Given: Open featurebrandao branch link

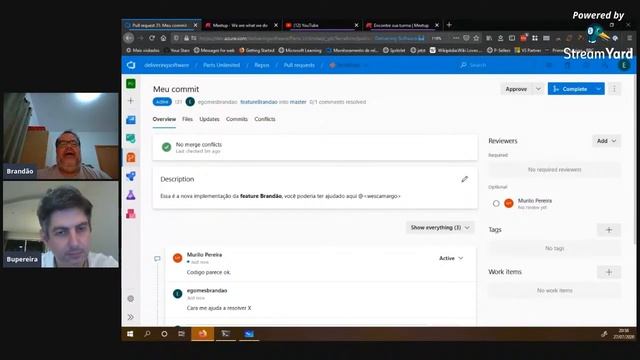Looking at the screenshot, I should coord(259,102).
